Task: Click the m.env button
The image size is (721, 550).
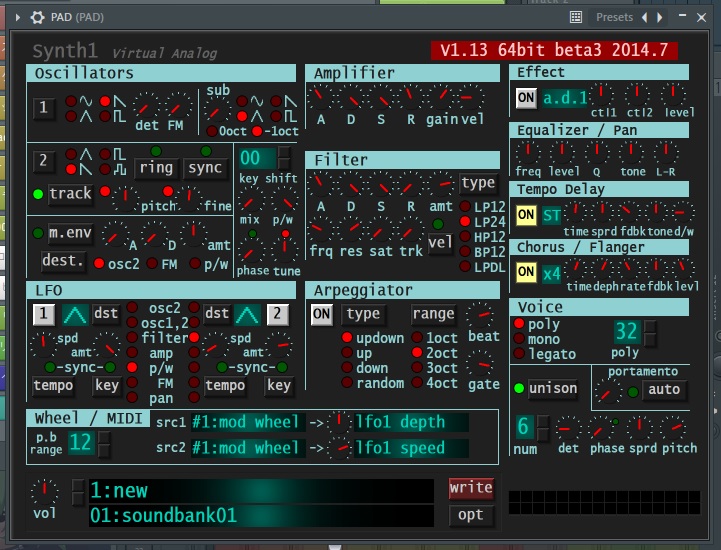Action: point(70,233)
